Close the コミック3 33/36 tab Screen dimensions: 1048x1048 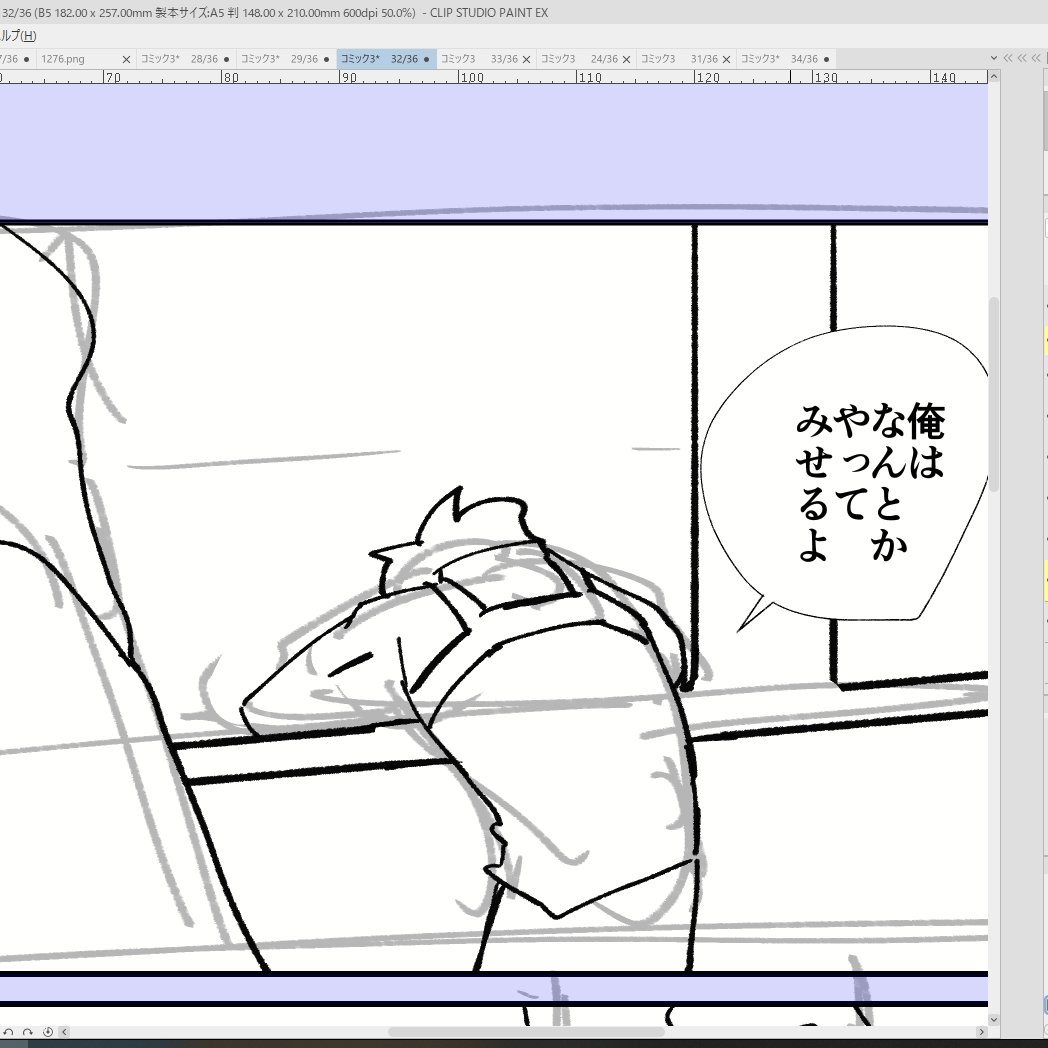tap(527, 59)
